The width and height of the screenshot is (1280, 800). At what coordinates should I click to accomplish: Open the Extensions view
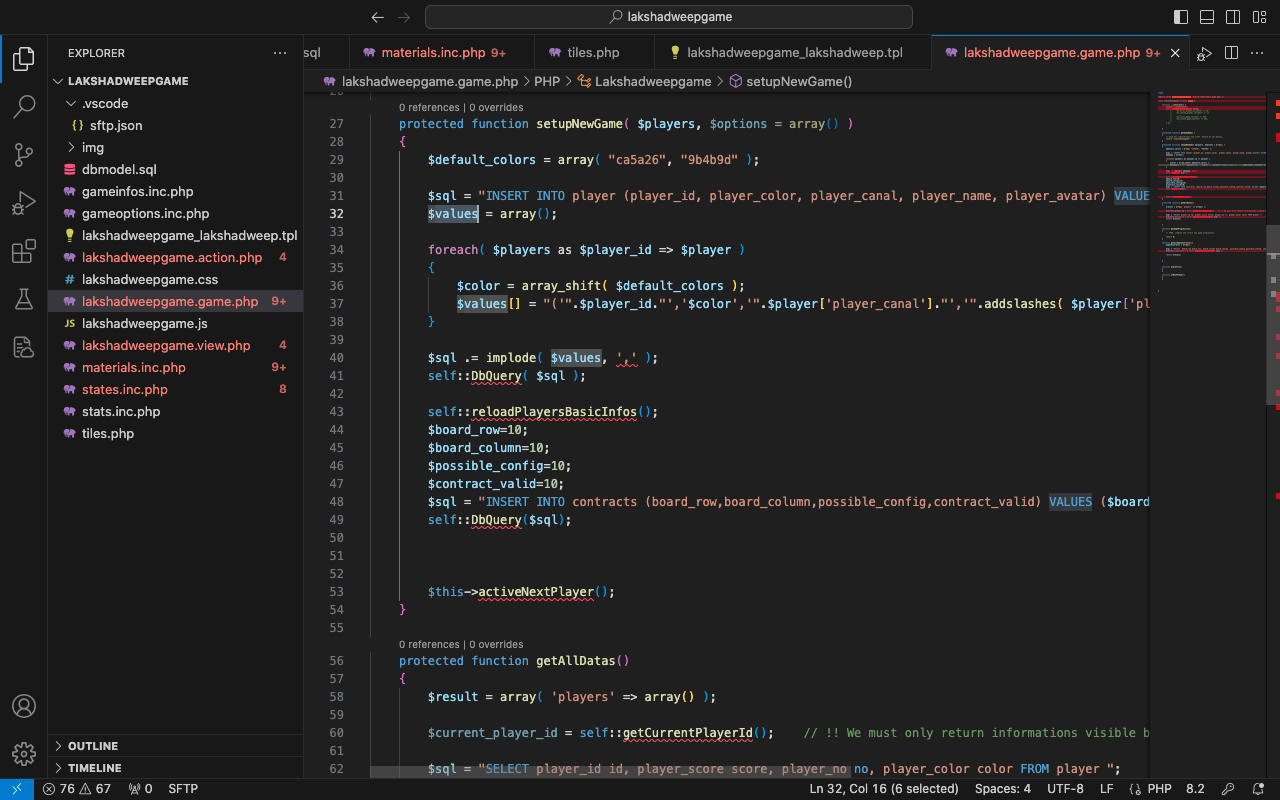[24, 251]
